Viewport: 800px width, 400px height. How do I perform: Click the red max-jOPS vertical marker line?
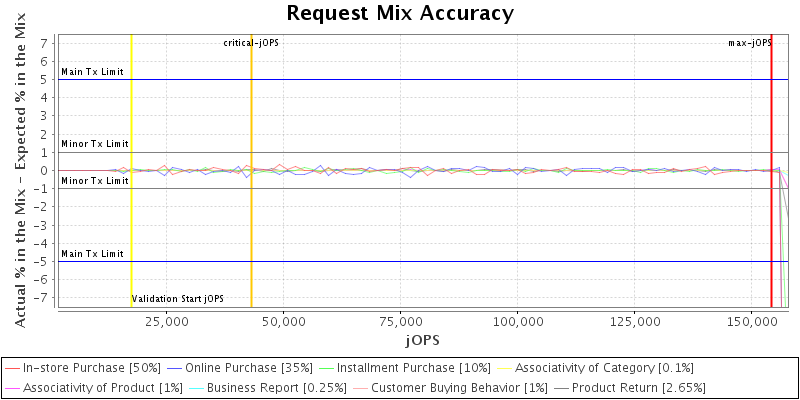point(771,200)
